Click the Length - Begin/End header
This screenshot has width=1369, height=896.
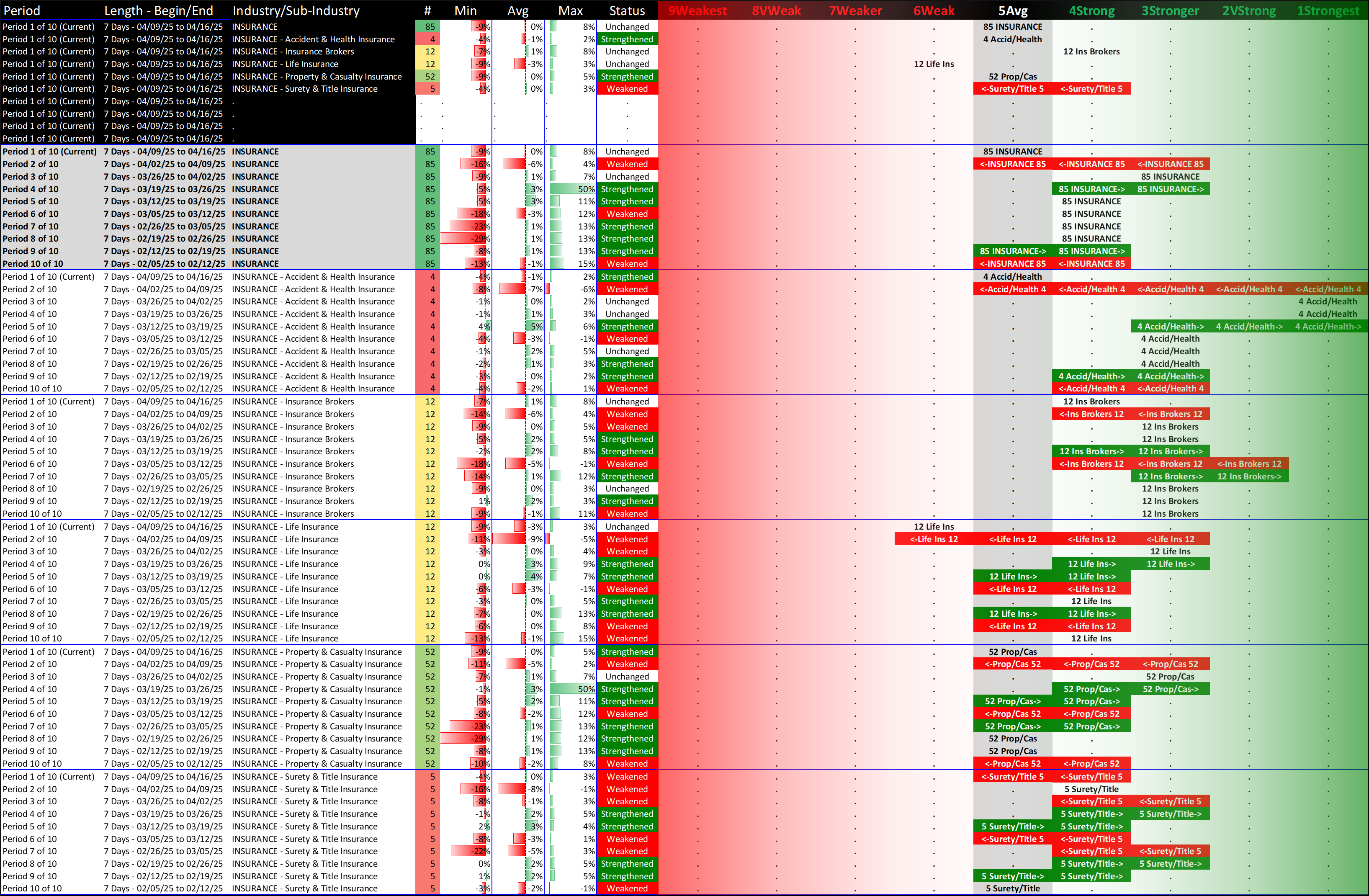(158, 10)
